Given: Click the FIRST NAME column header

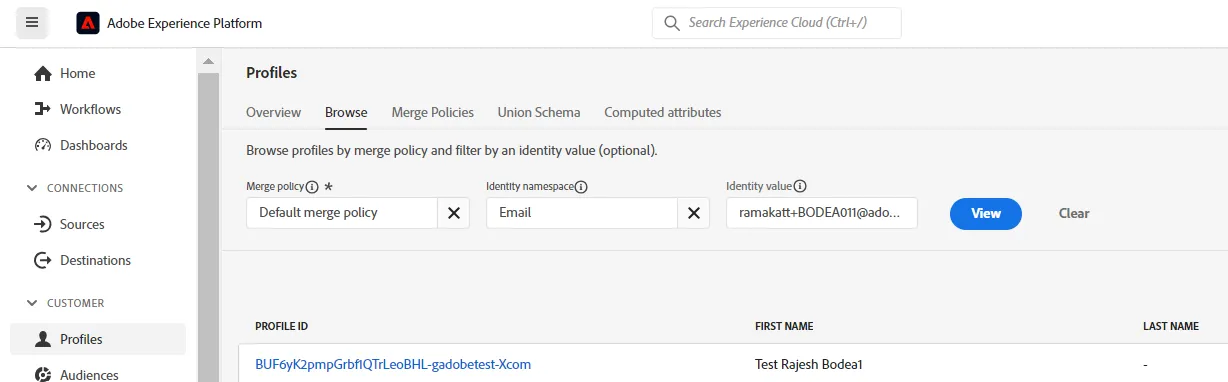Looking at the screenshot, I should point(784,326).
